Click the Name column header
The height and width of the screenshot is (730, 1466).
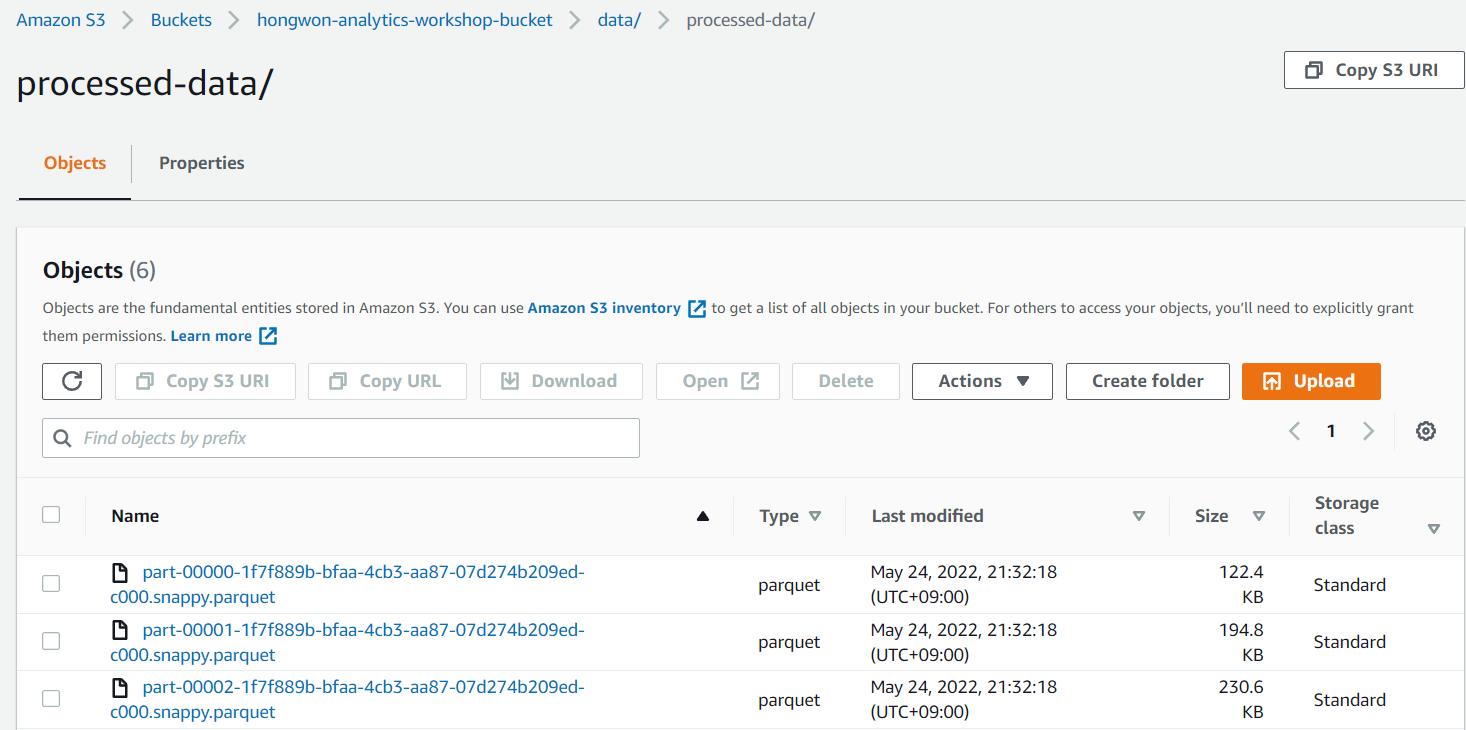tap(135, 516)
